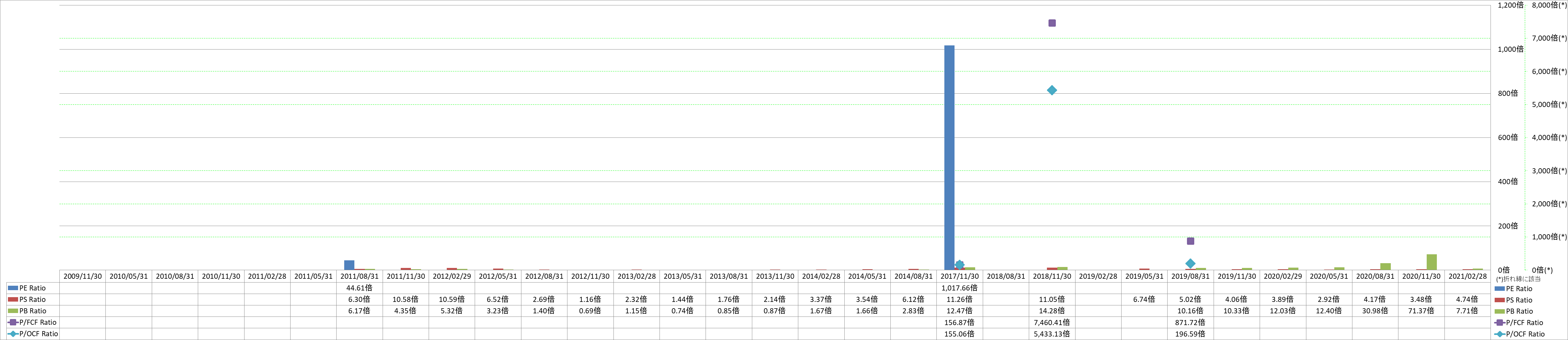Click P/OCF Ratio entry in the chart legend
This screenshot has height=340, width=1568.
click(1519, 334)
